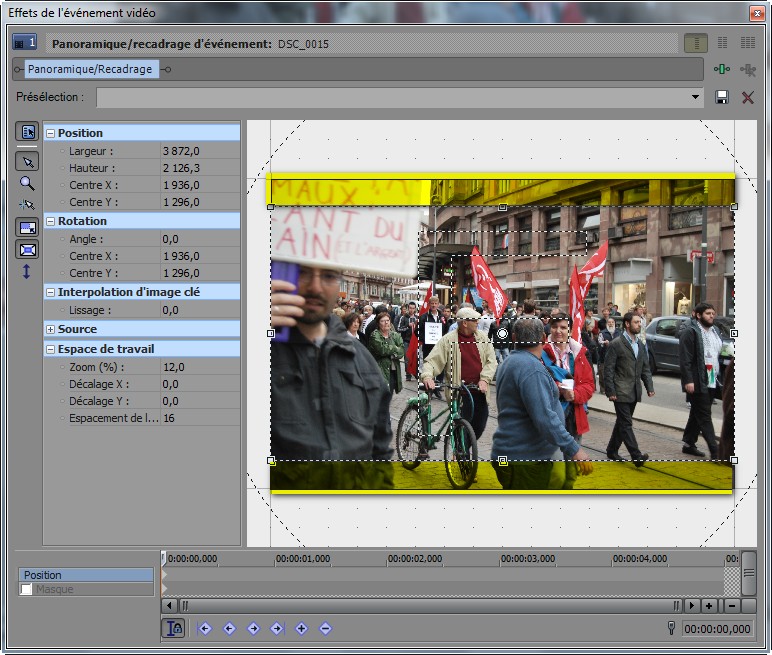Image resolution: width=772 pixels, height=655 pixels.
Task: Toggle size about center button
Action: (x=27, y=250)
